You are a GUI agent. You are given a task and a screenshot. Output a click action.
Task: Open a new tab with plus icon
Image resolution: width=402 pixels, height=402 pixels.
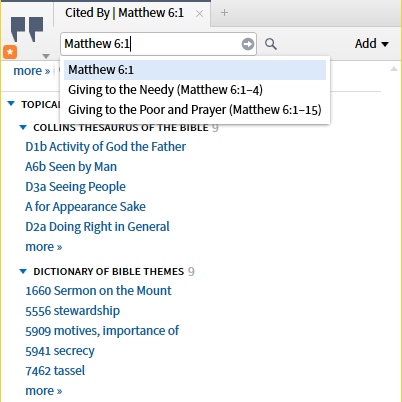point(224,13)
